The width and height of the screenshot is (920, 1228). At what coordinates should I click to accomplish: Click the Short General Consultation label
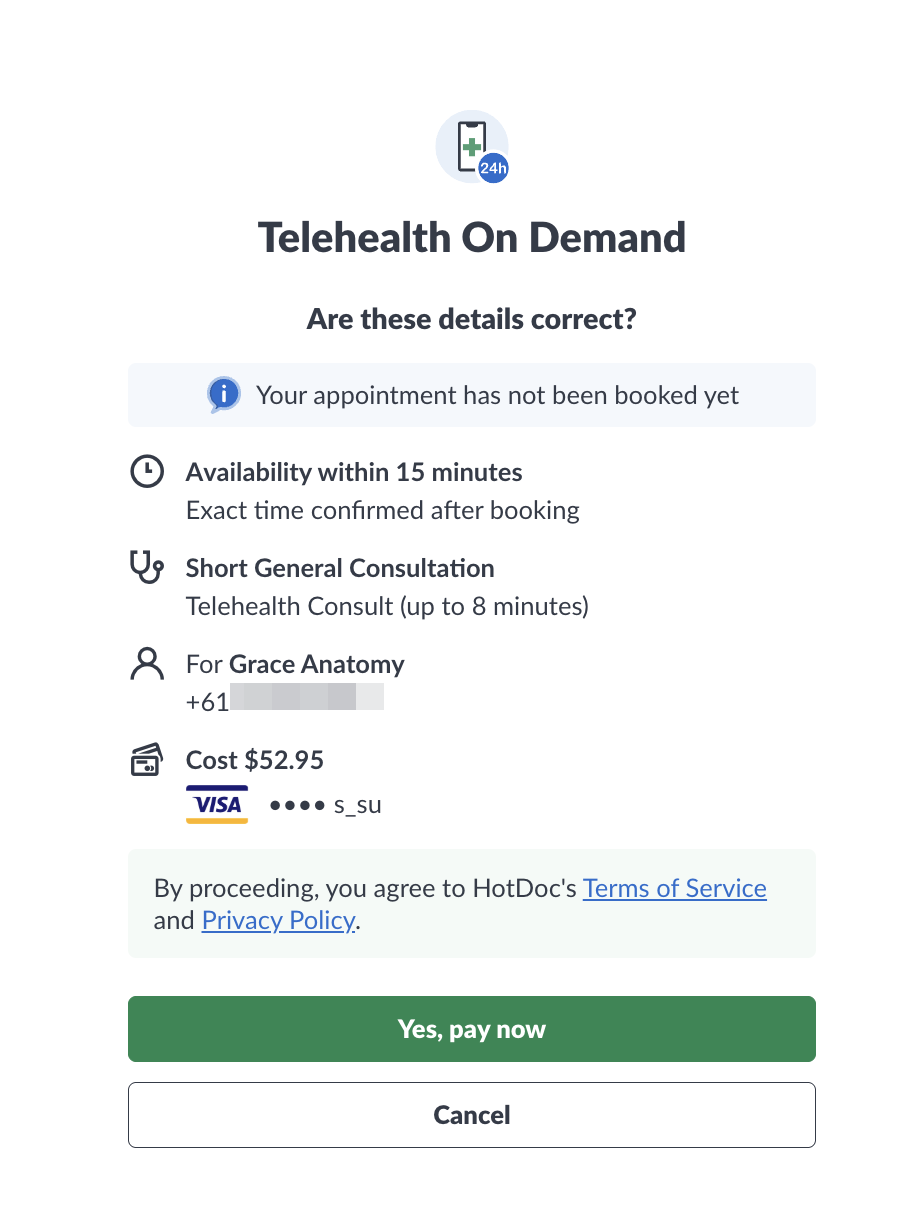tap(340, 568)
